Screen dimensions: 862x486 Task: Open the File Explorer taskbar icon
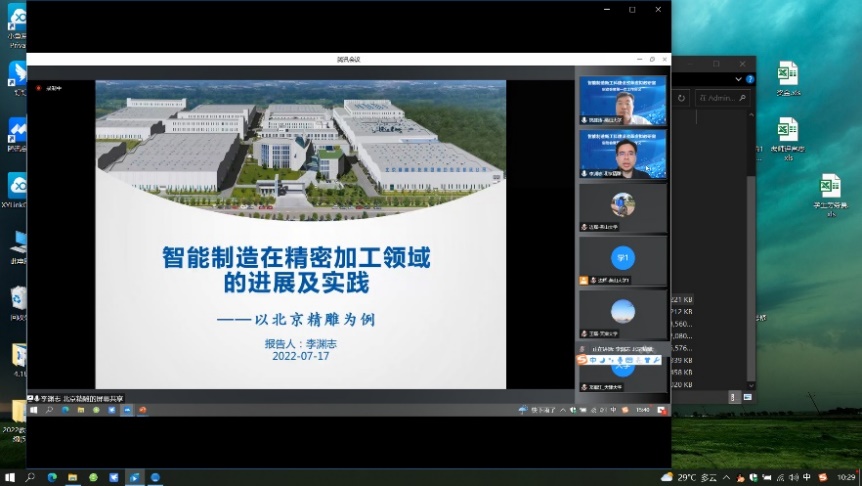(x=72, y=477)
